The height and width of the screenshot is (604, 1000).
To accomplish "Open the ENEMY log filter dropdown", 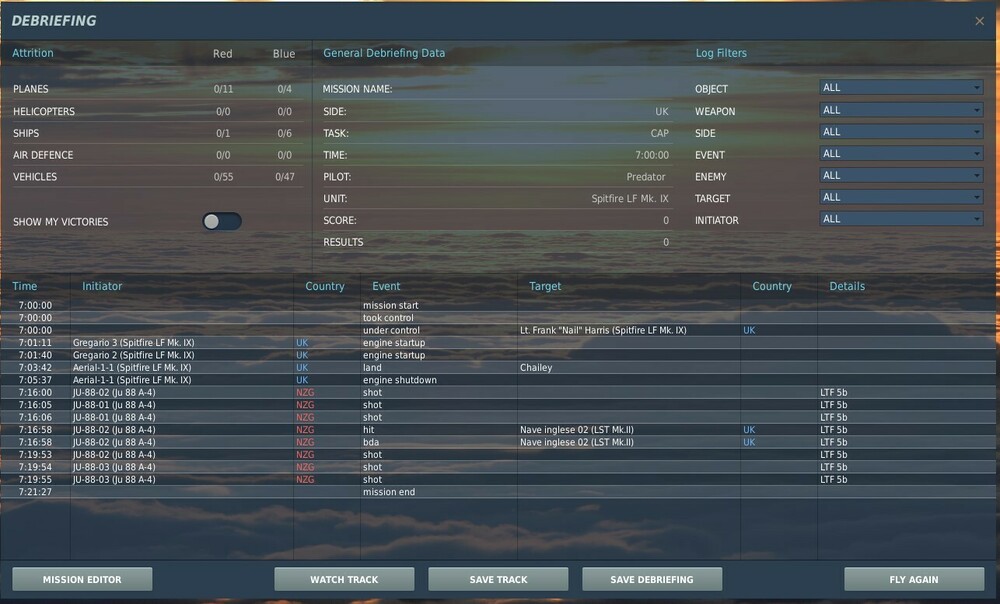I will (x=901, y=175).
